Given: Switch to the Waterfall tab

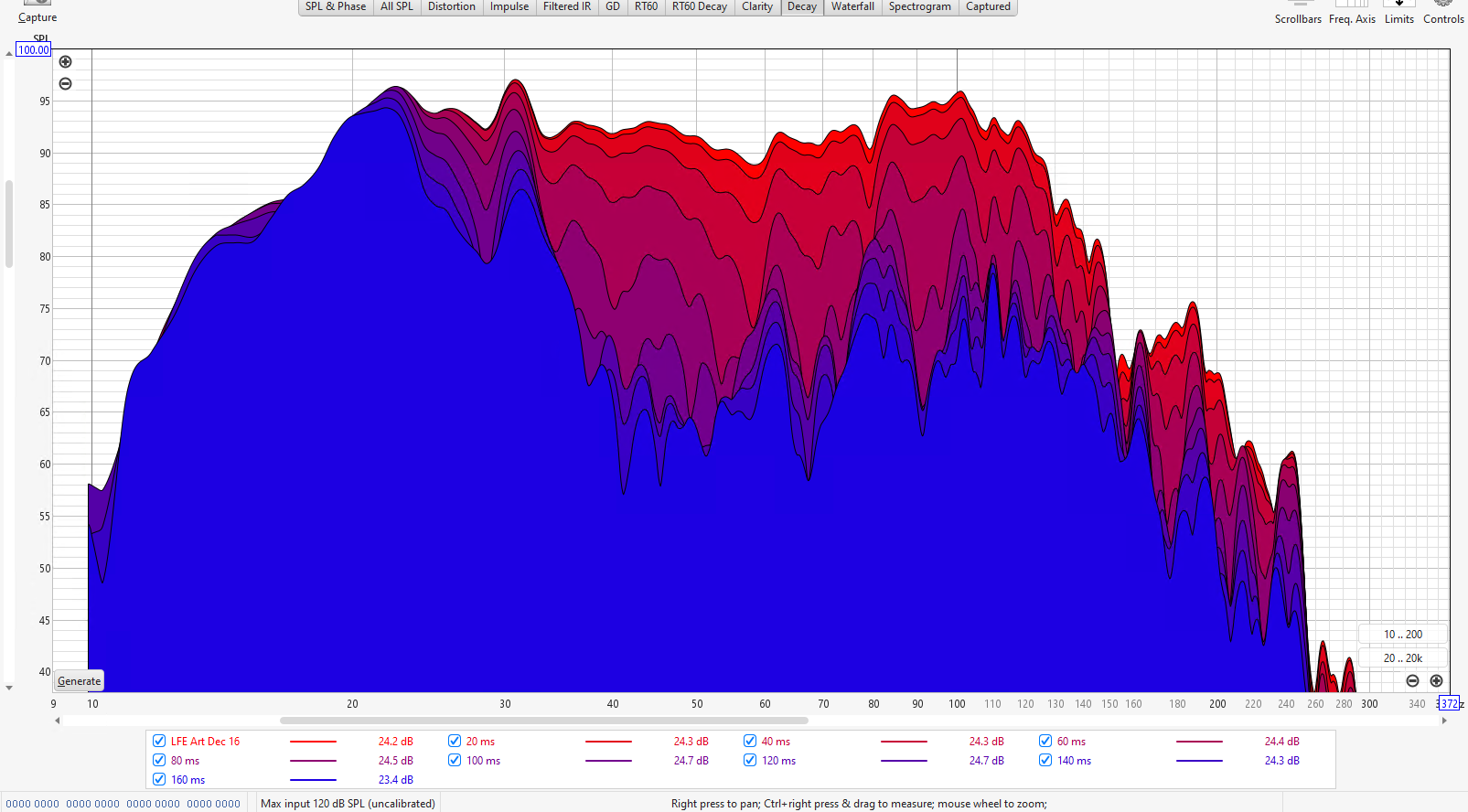Looking at the screenshot, I should tap(852, 6).
